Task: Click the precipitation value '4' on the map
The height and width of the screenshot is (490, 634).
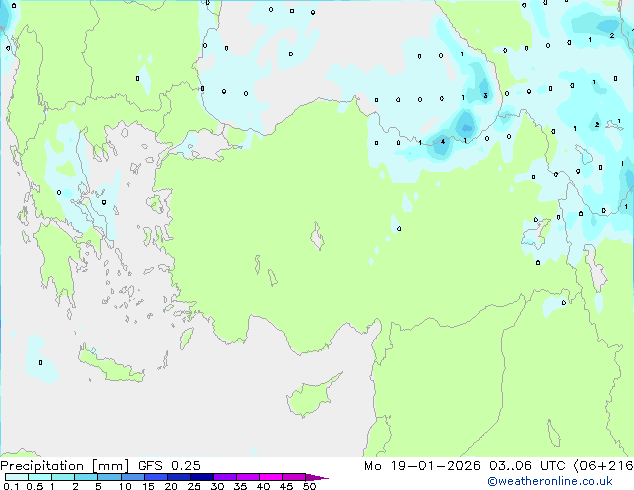Action: pyautogui.click(x=443, y=142)
